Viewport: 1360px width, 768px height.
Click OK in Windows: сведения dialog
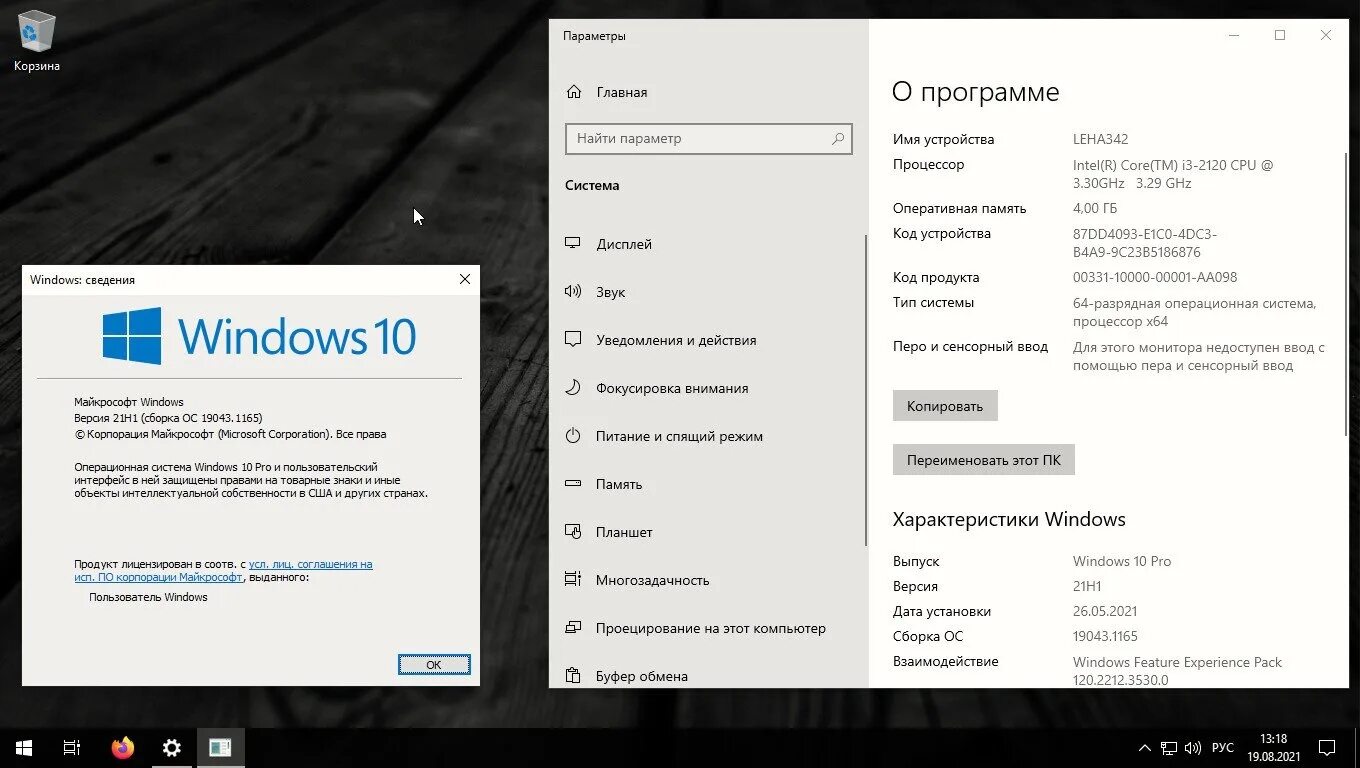pos(434,664)
